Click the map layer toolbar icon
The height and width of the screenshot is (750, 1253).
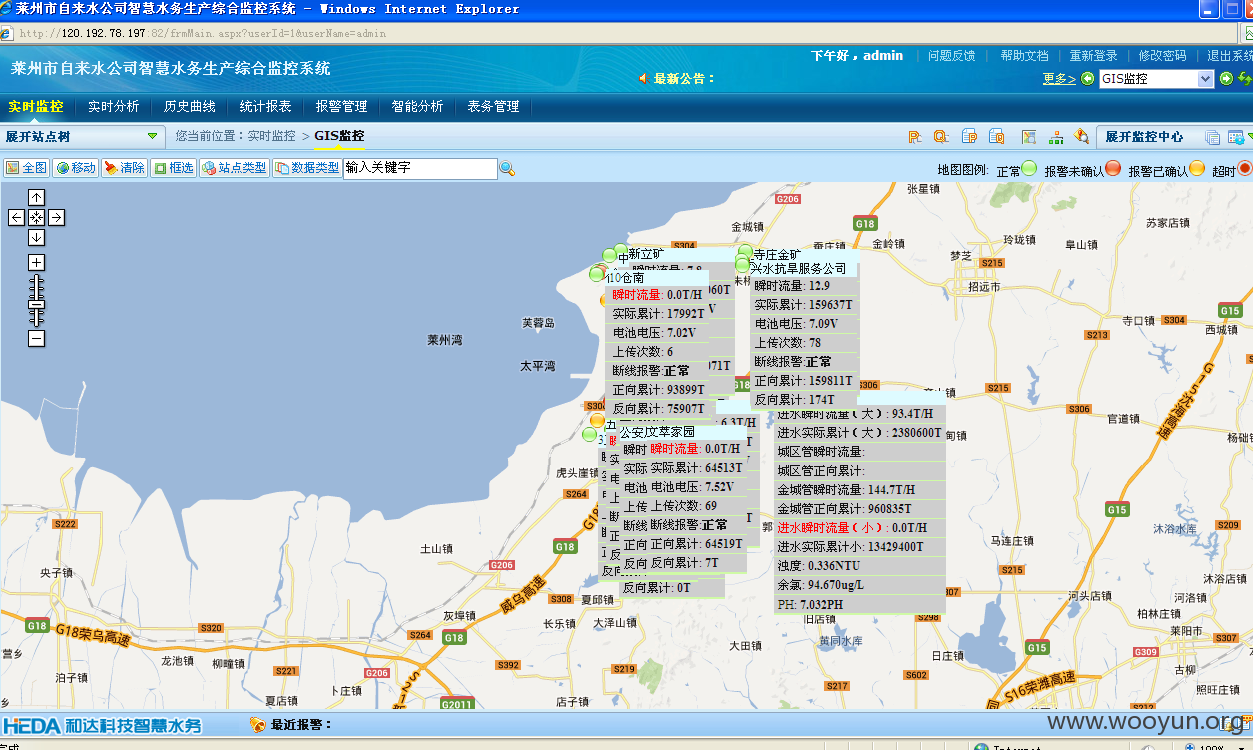click(1028, 137)
